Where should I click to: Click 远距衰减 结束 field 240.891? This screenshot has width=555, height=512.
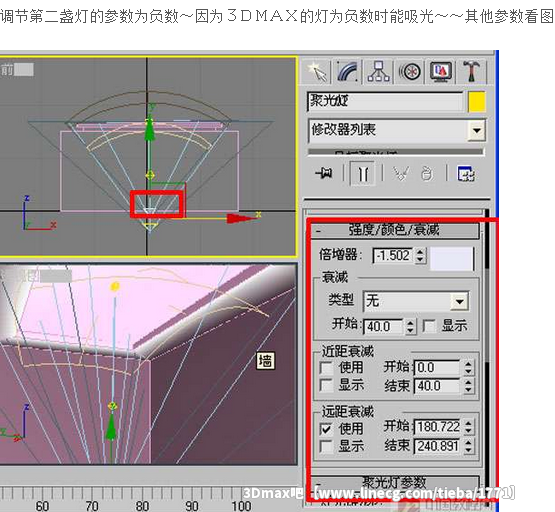(x=437, y=446)
